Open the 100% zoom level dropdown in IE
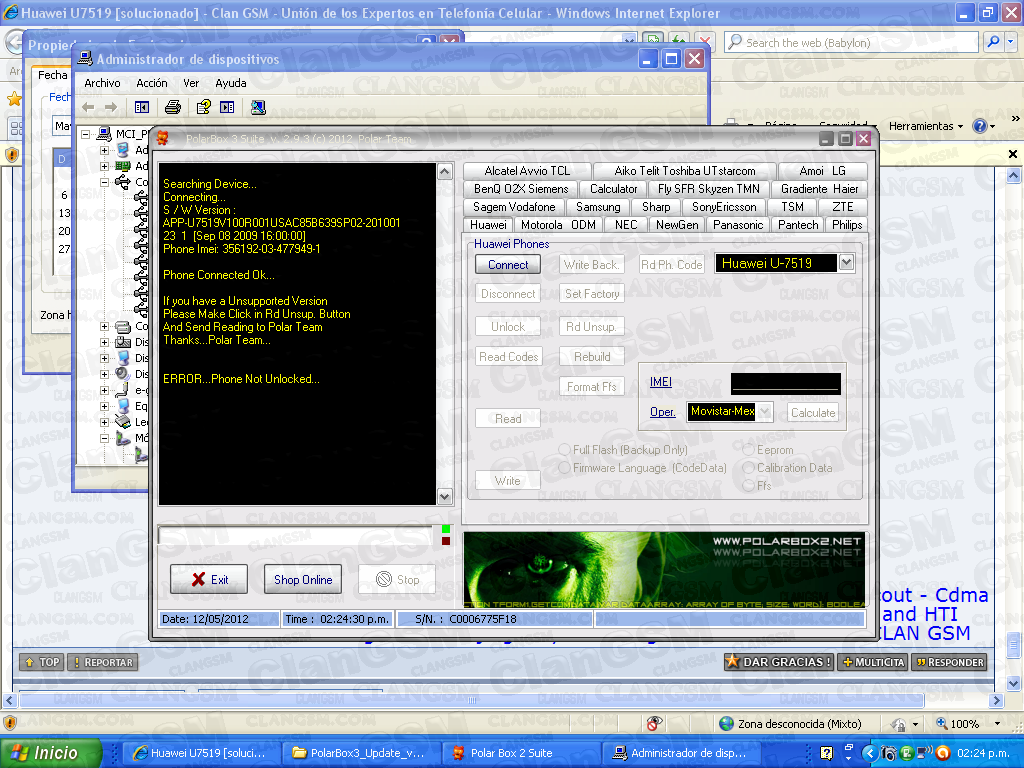The image size is (1024, 768). pyautogui.click(x=997, y=724)
